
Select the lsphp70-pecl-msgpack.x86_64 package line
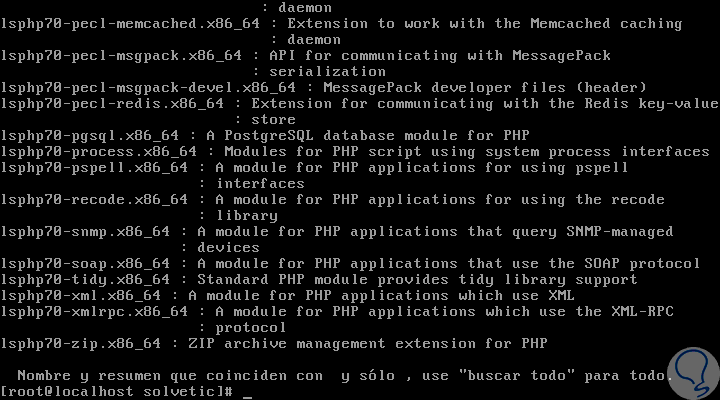(x=116, y=55)
